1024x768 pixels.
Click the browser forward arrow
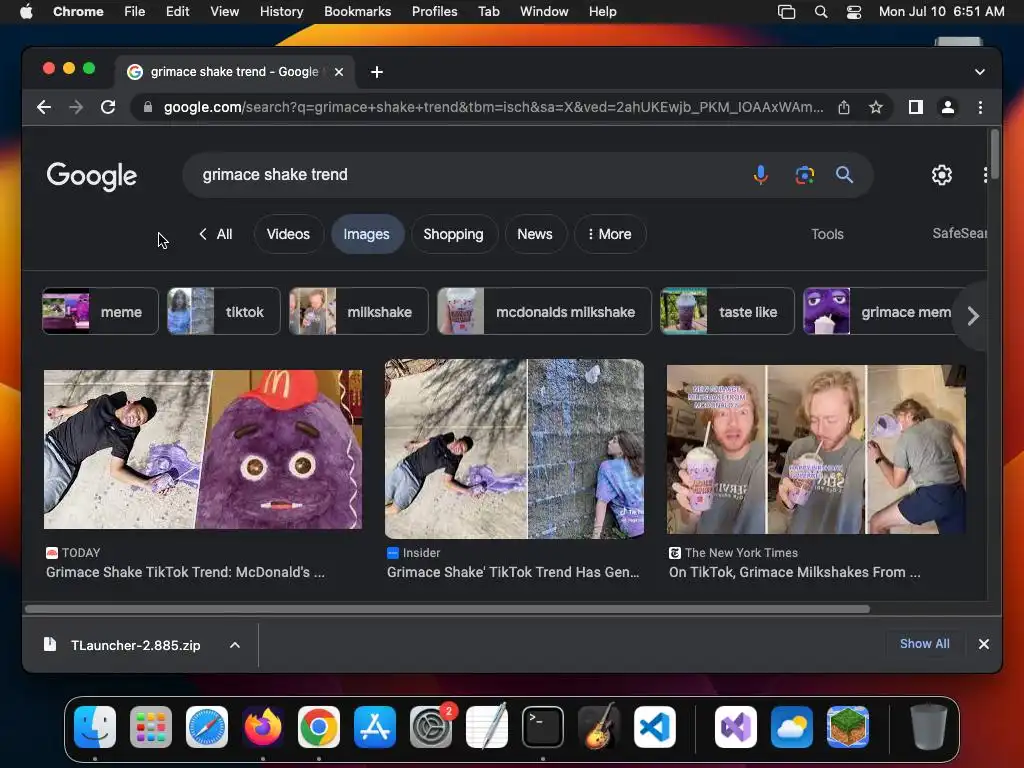pos(76,107)
